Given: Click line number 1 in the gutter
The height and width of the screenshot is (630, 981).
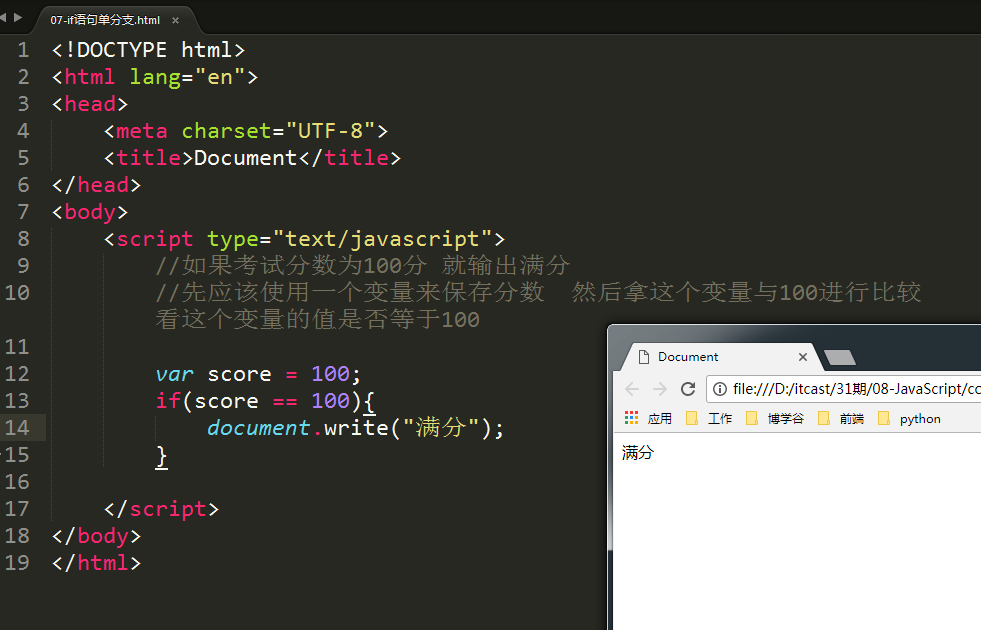Looking at the screenshot, I should pos(23,50).
